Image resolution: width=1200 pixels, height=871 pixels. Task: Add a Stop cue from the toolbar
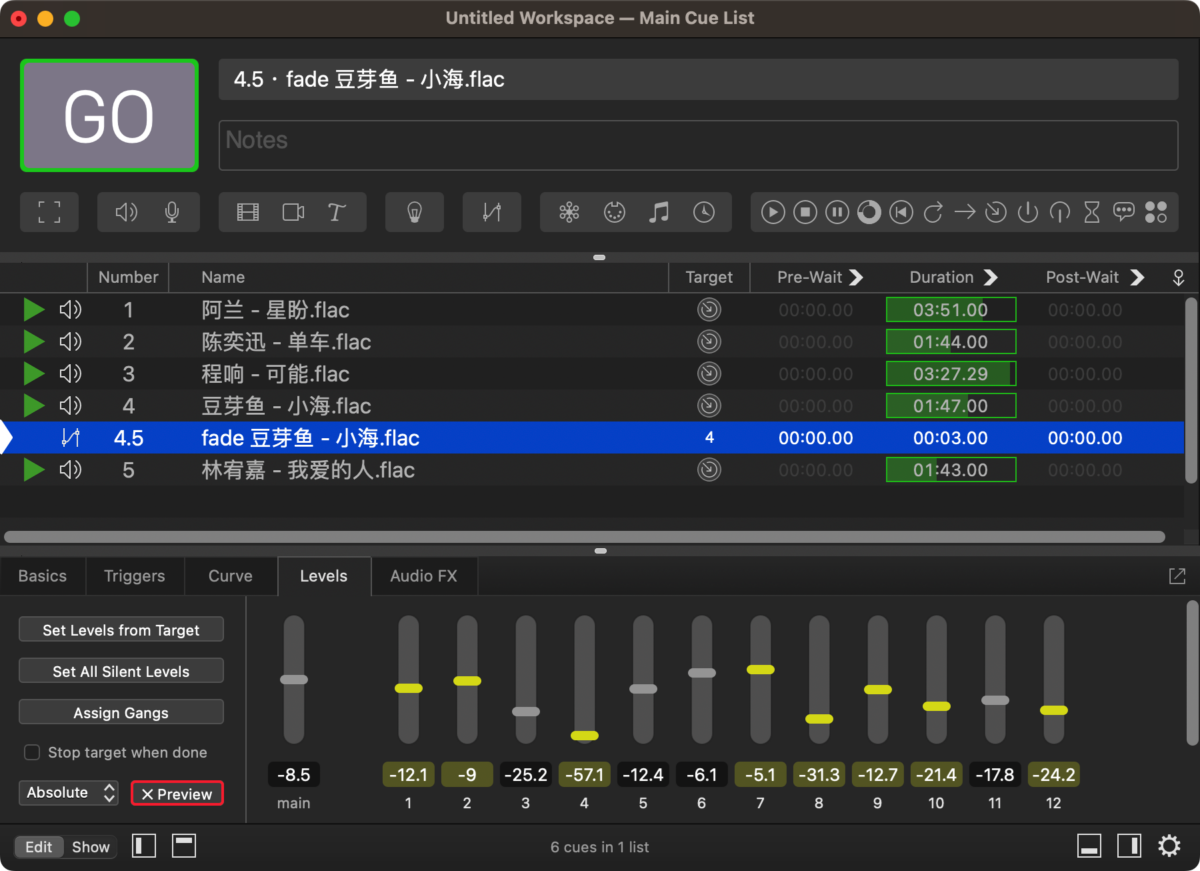coord(805,212)
